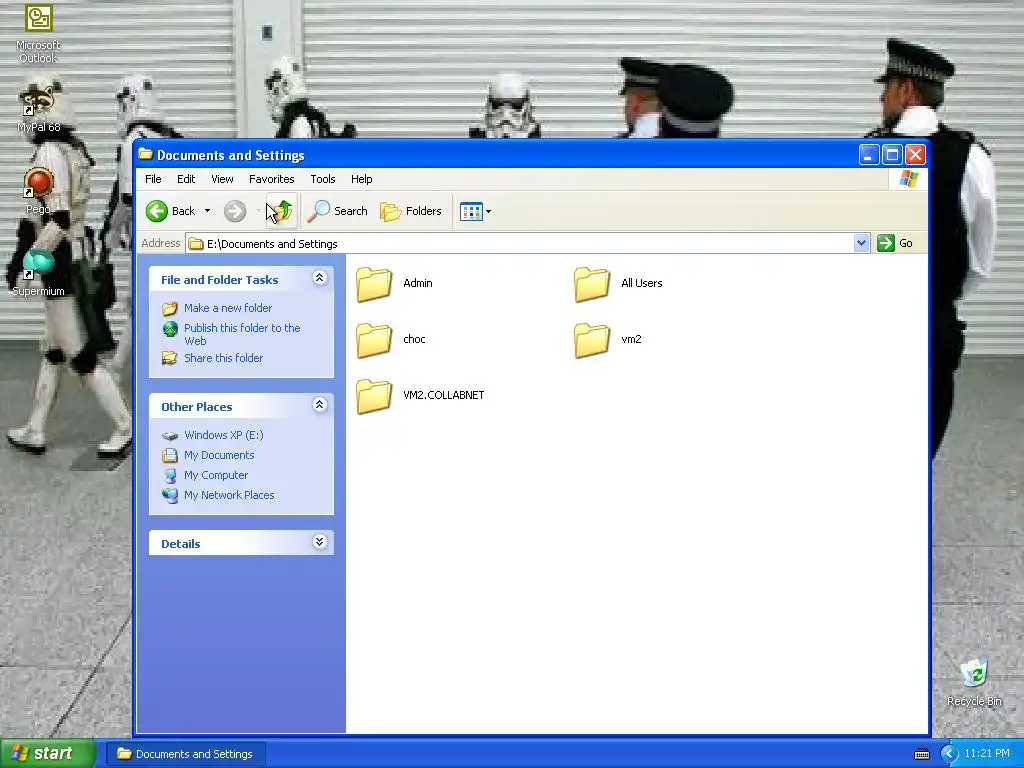Click the greyed Forward arrow button
The height and width of the screenshot is (768, 1024).
pos(235,211)
